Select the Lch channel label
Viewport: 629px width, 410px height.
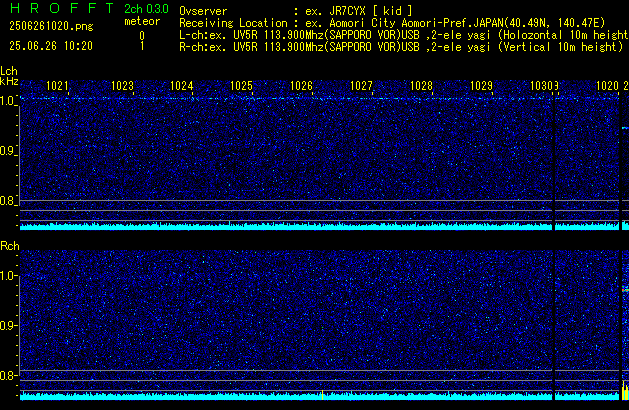tap(9, 71)
